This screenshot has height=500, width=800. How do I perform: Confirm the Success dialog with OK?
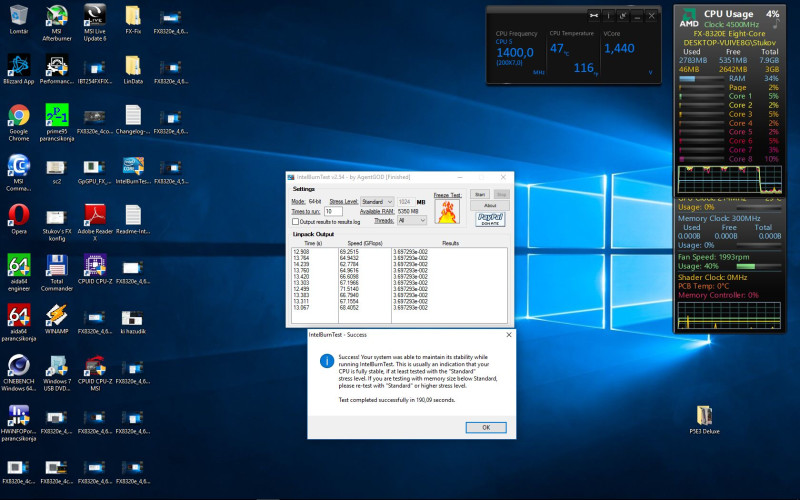[486, 428]
